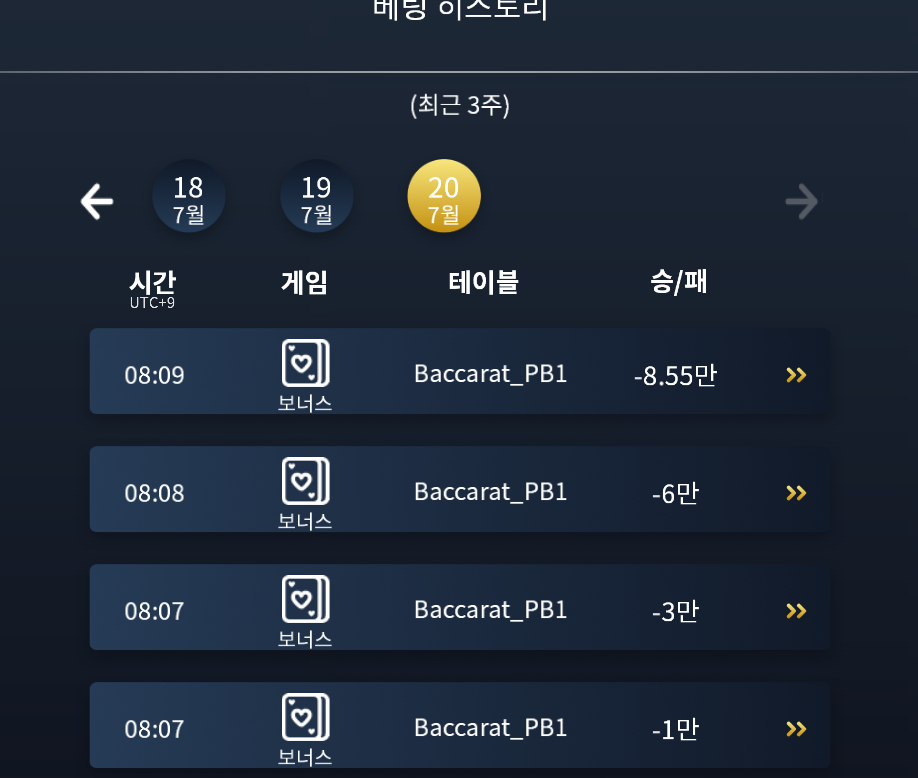Expand details arrow for -3만 bet
Screen dimensions: 918x778
tap(796, 611)
